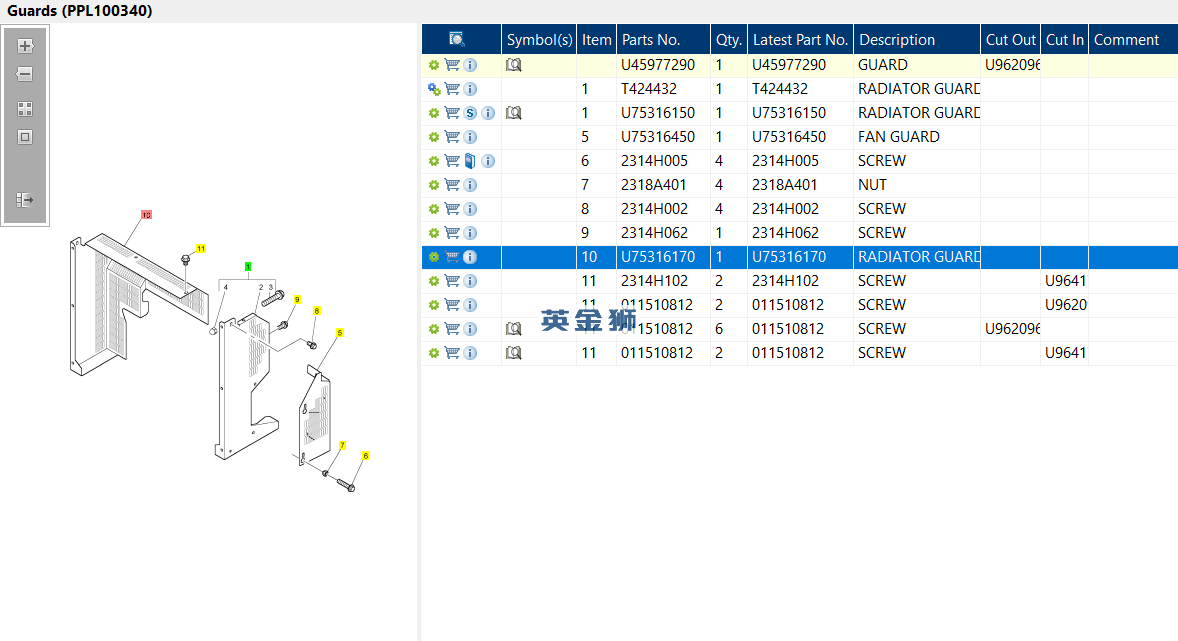Click gear icon on U75316170 row
This screenshot has width=1178, height=641.
[433, 257]
